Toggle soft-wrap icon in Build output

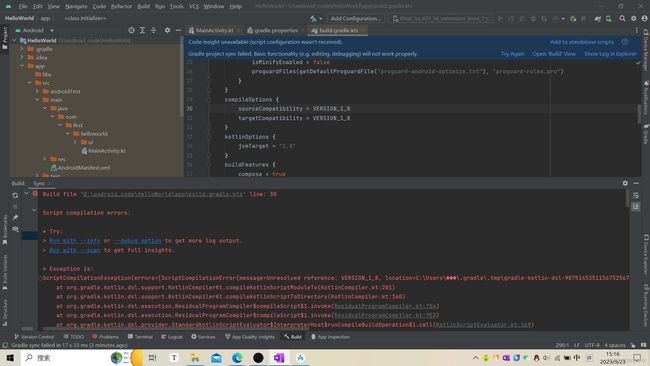click(636, 195)
